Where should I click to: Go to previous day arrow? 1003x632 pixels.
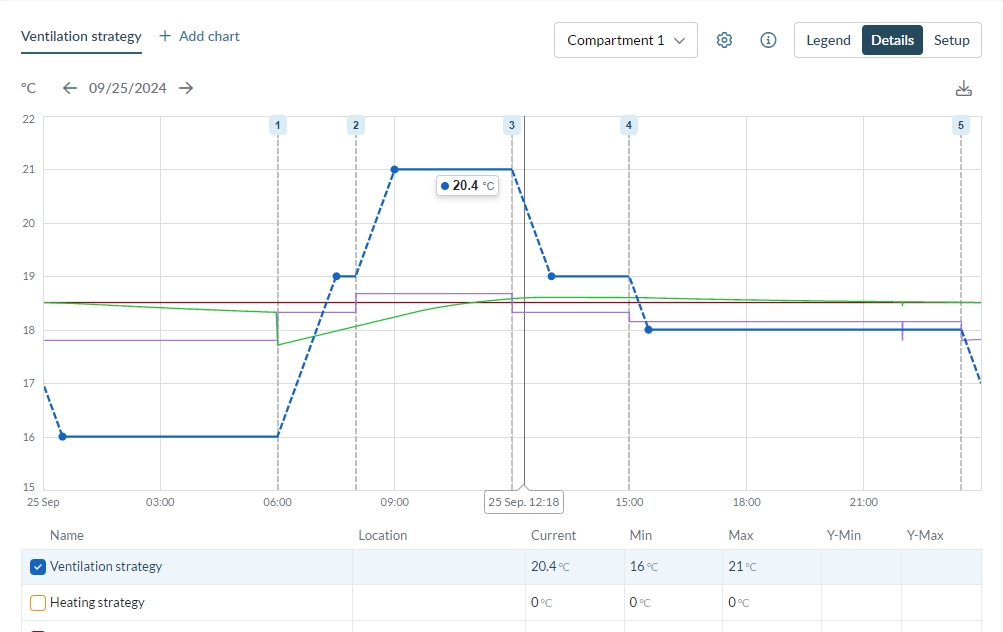69,88
